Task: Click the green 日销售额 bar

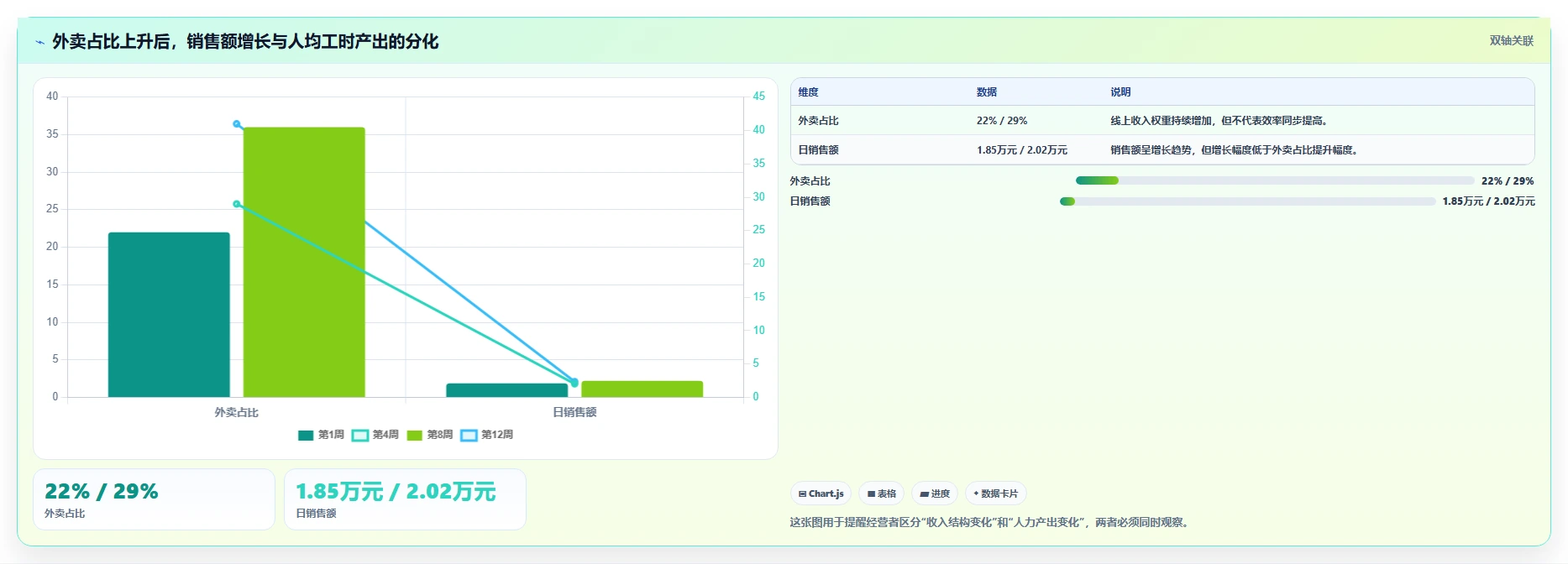Action: (x=642, y=389)
